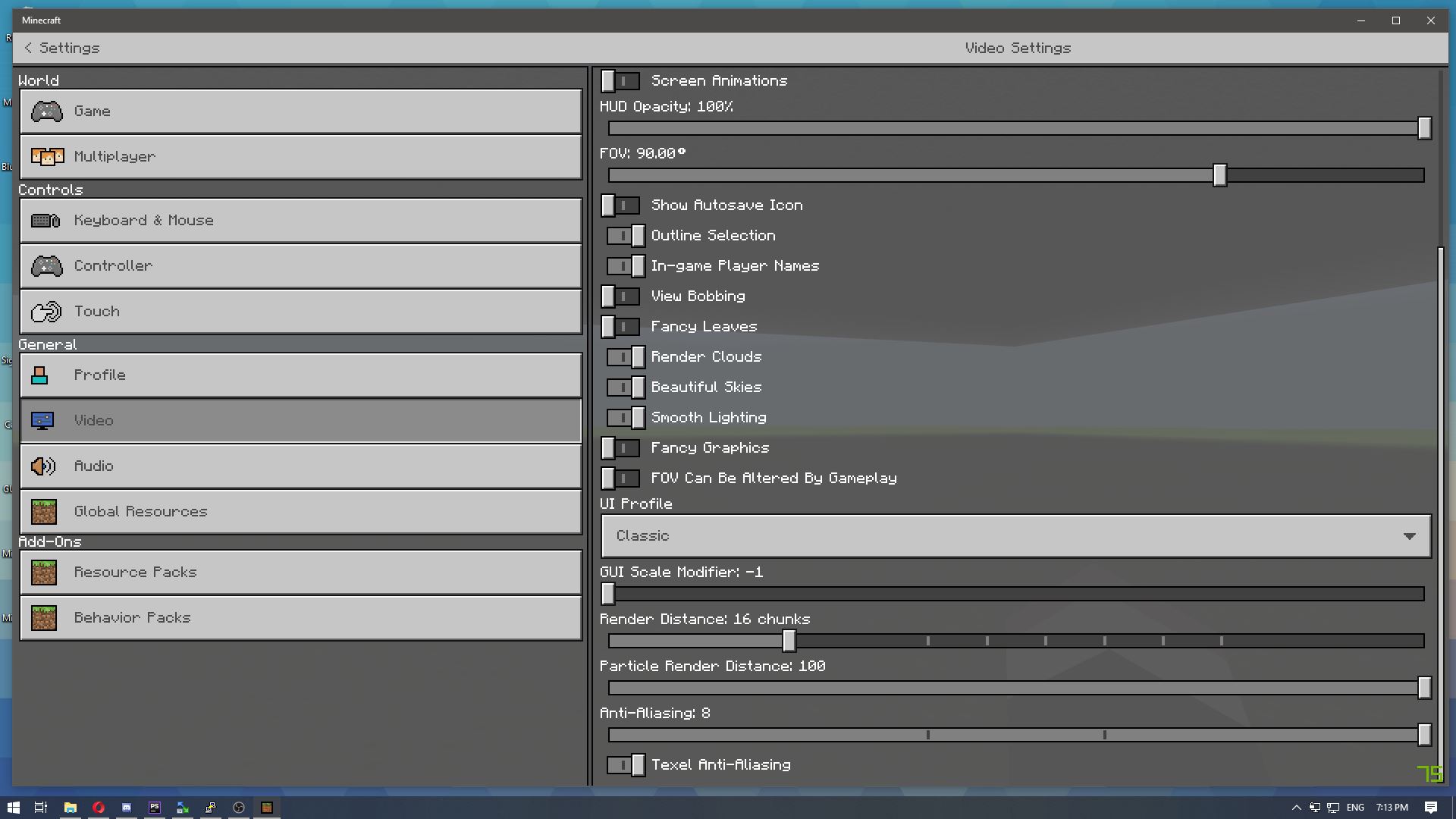1456x819 pixels.
Task: Open the Resource Packs tab
Action: [301, 573]
